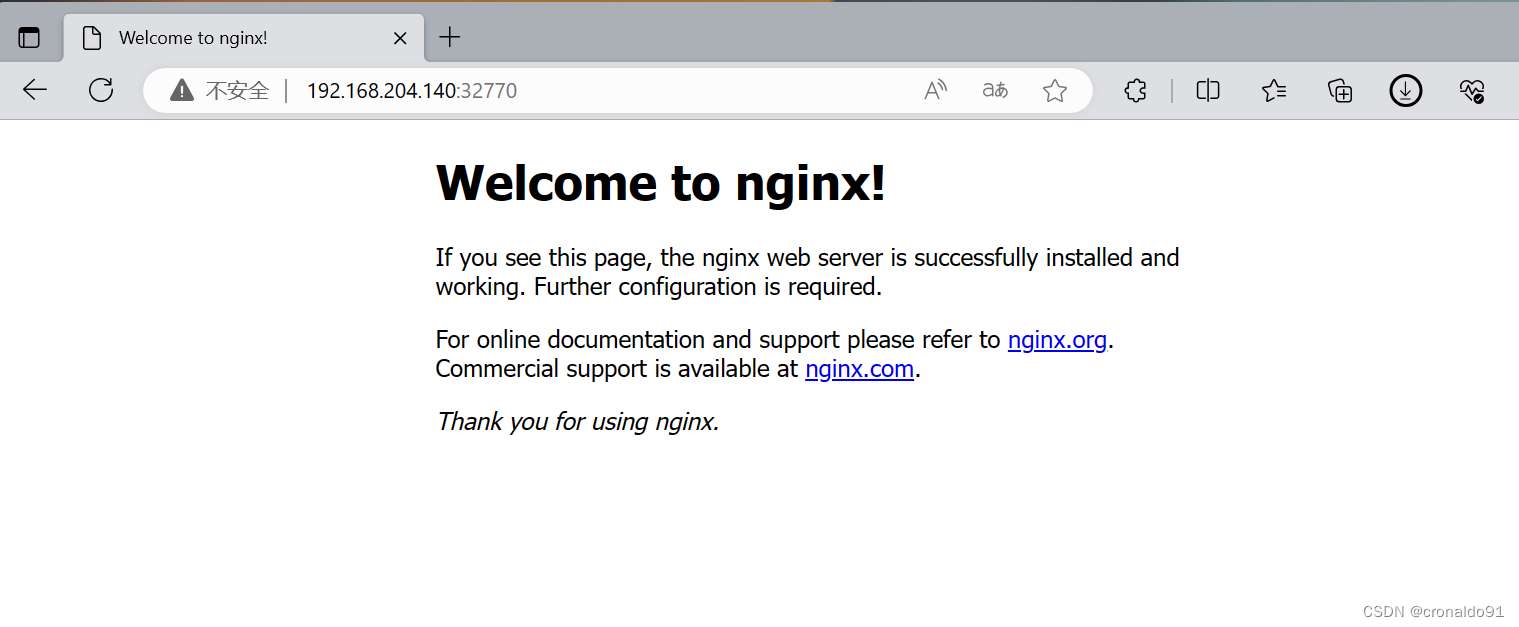This screenshot has height=627, width=1519.
Task: Click the address bar URL 192.168.204.140:32770
Action: pyautogui.click(x=411, y=91)
